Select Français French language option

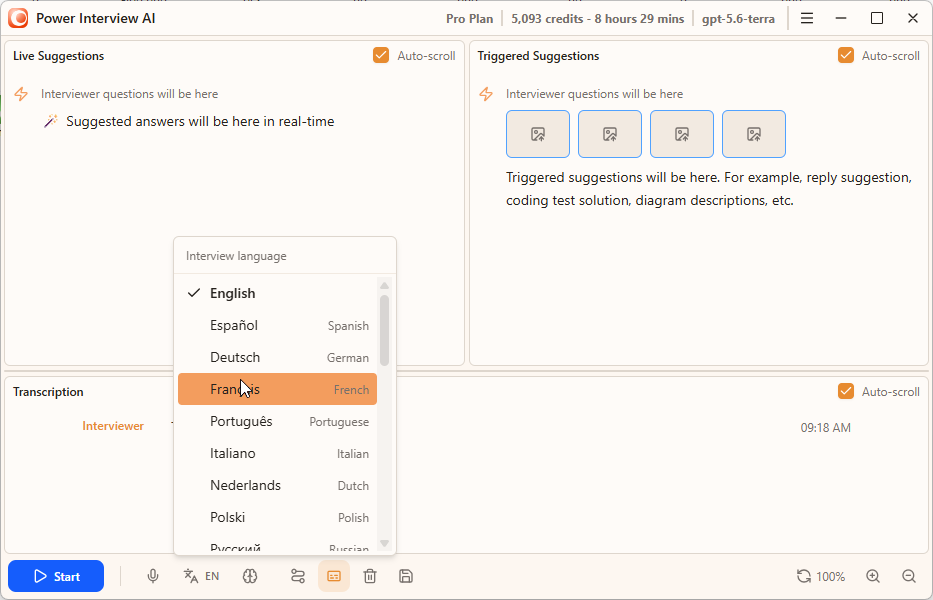pyautogui.click(x=277, y=389)
